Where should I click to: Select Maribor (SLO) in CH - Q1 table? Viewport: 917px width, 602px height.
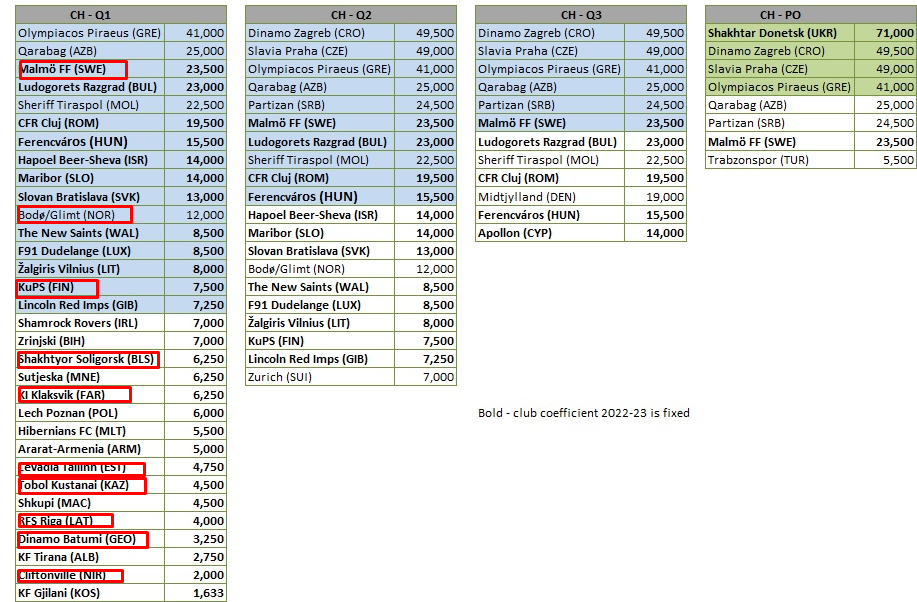click(90, 178)
